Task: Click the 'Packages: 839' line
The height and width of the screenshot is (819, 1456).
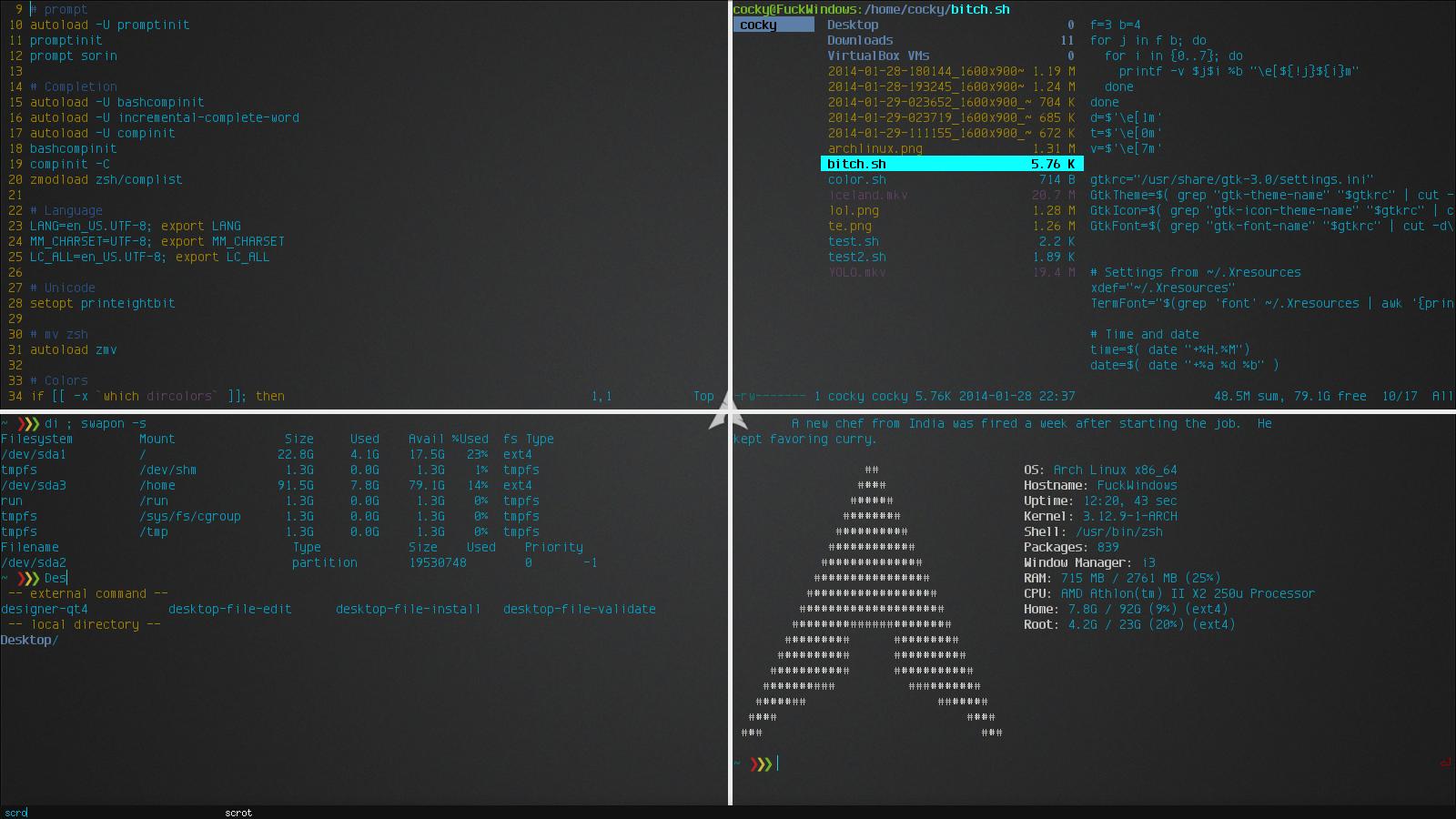Action: pyautogui.click(x=1071, y=547)
